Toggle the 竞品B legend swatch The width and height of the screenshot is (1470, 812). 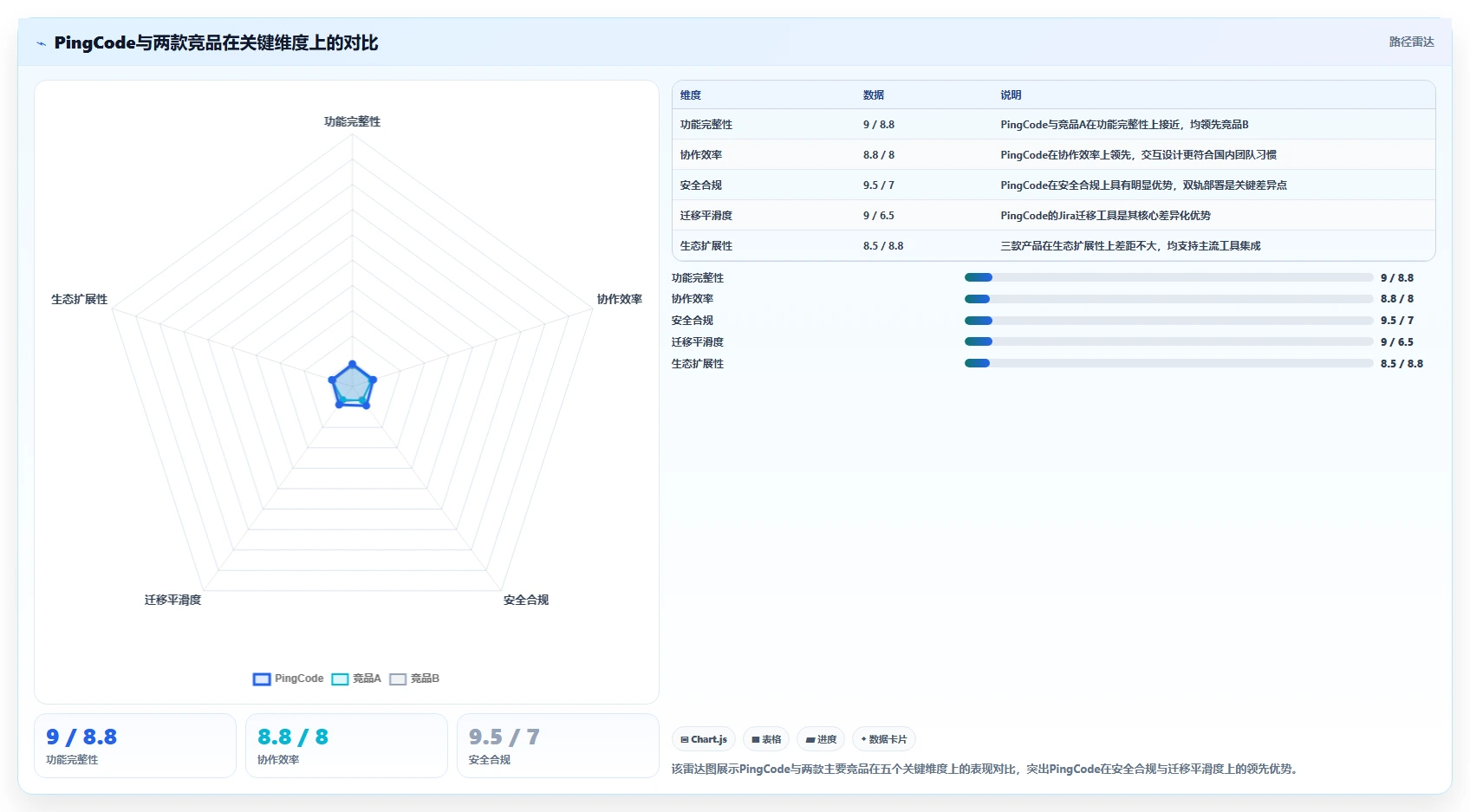click(x=398, y=679)
